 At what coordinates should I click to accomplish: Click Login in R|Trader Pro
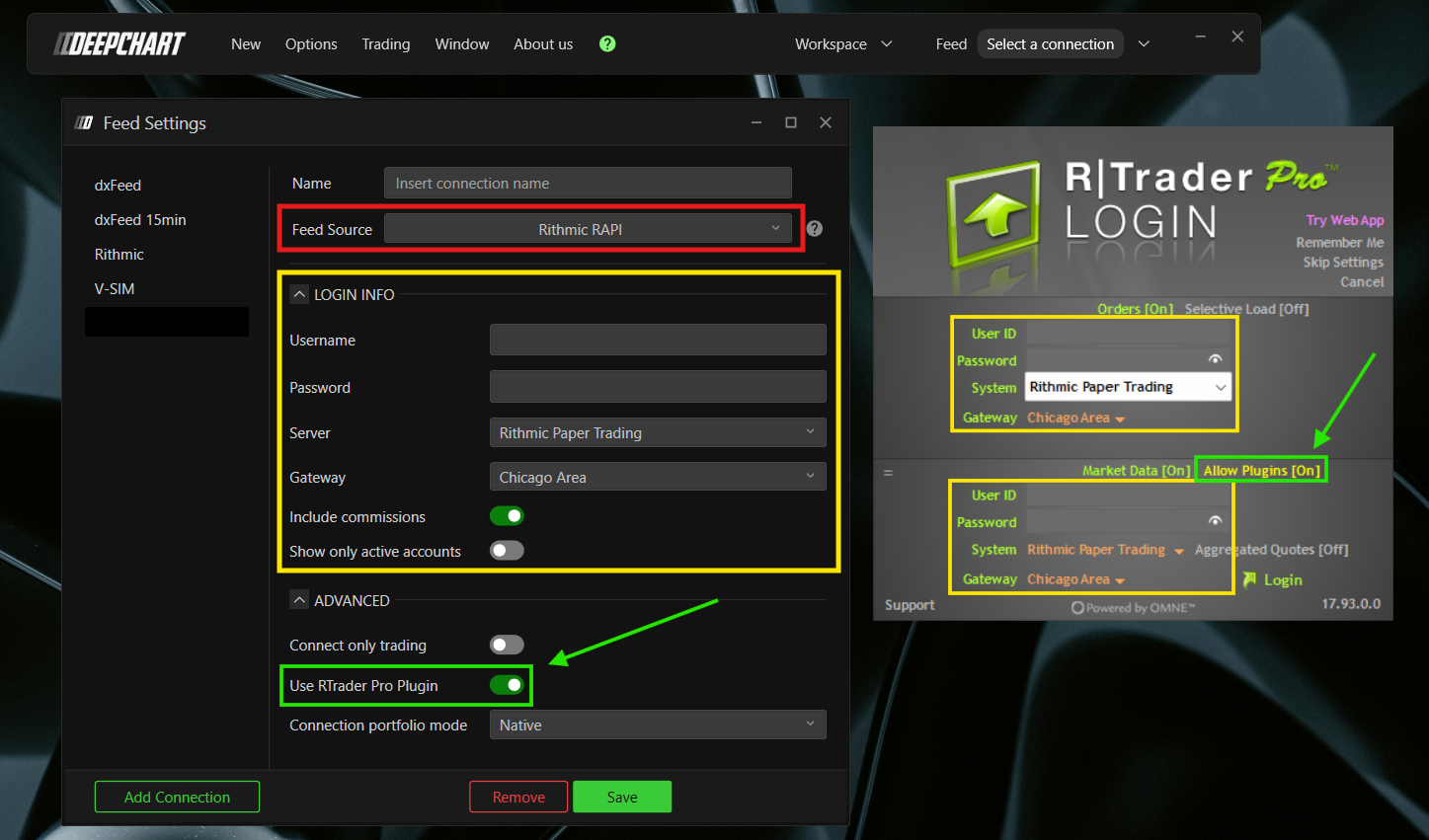tap(1272, 579)
